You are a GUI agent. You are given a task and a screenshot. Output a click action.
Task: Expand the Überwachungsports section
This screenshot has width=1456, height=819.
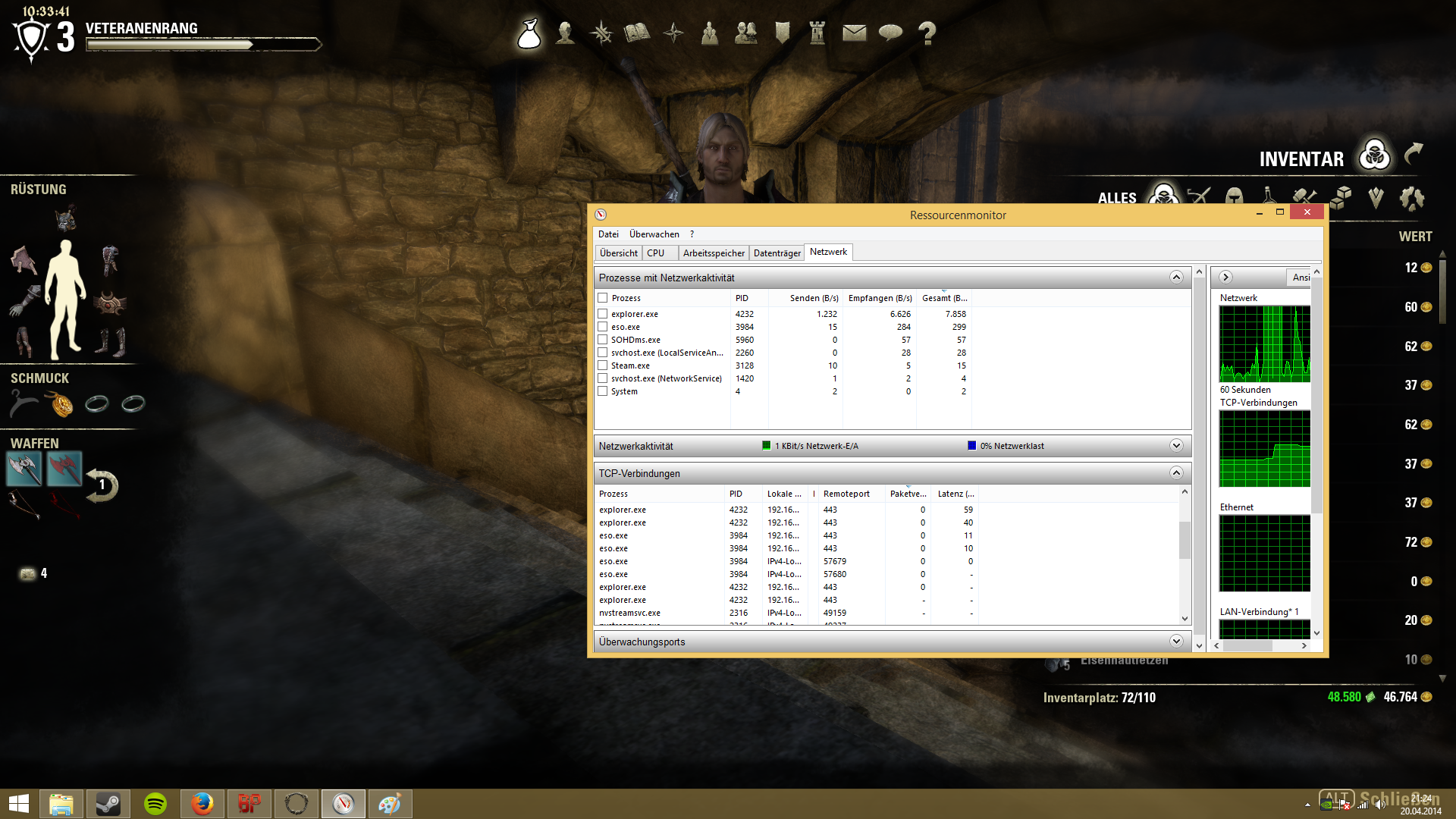[1175, 642]
